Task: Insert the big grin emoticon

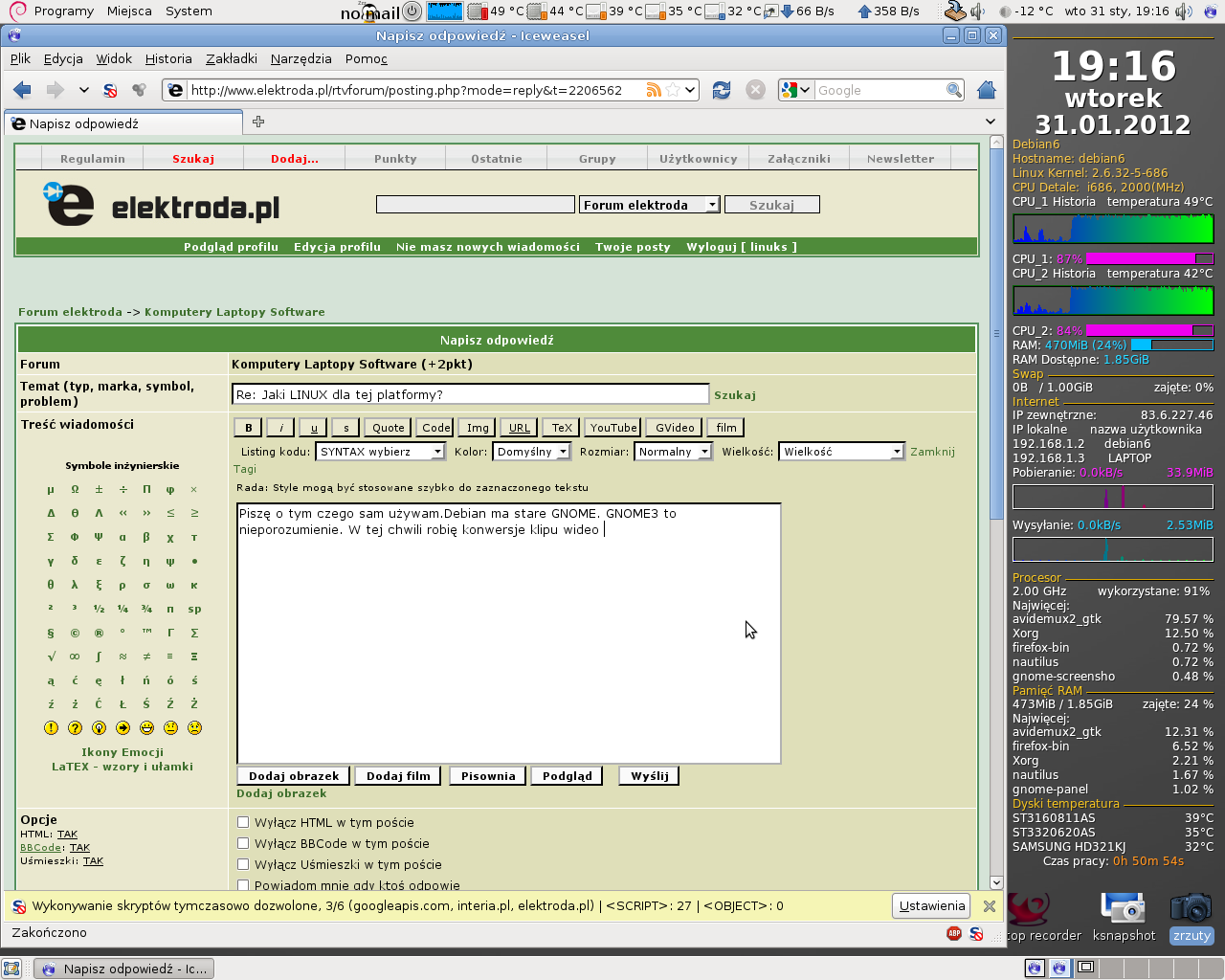Action: tap(146, 728)
